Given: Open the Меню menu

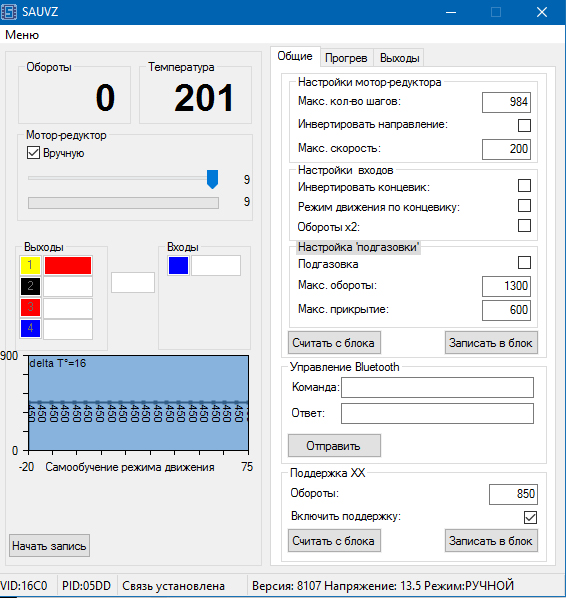Looking at the screenshot, I should pyautogui.click(x=22, y=35).
